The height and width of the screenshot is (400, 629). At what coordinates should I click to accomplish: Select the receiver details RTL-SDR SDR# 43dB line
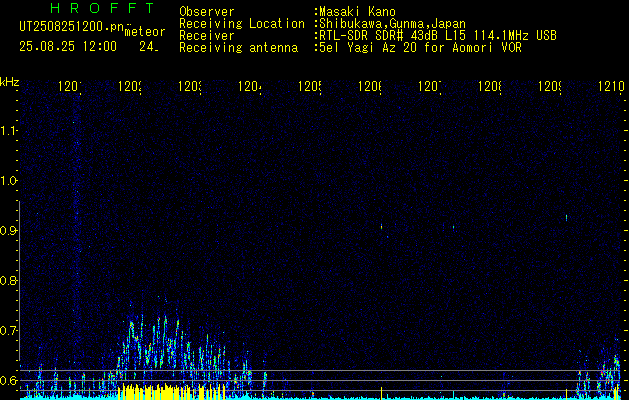pyautogui.click(x=438, y=36)
